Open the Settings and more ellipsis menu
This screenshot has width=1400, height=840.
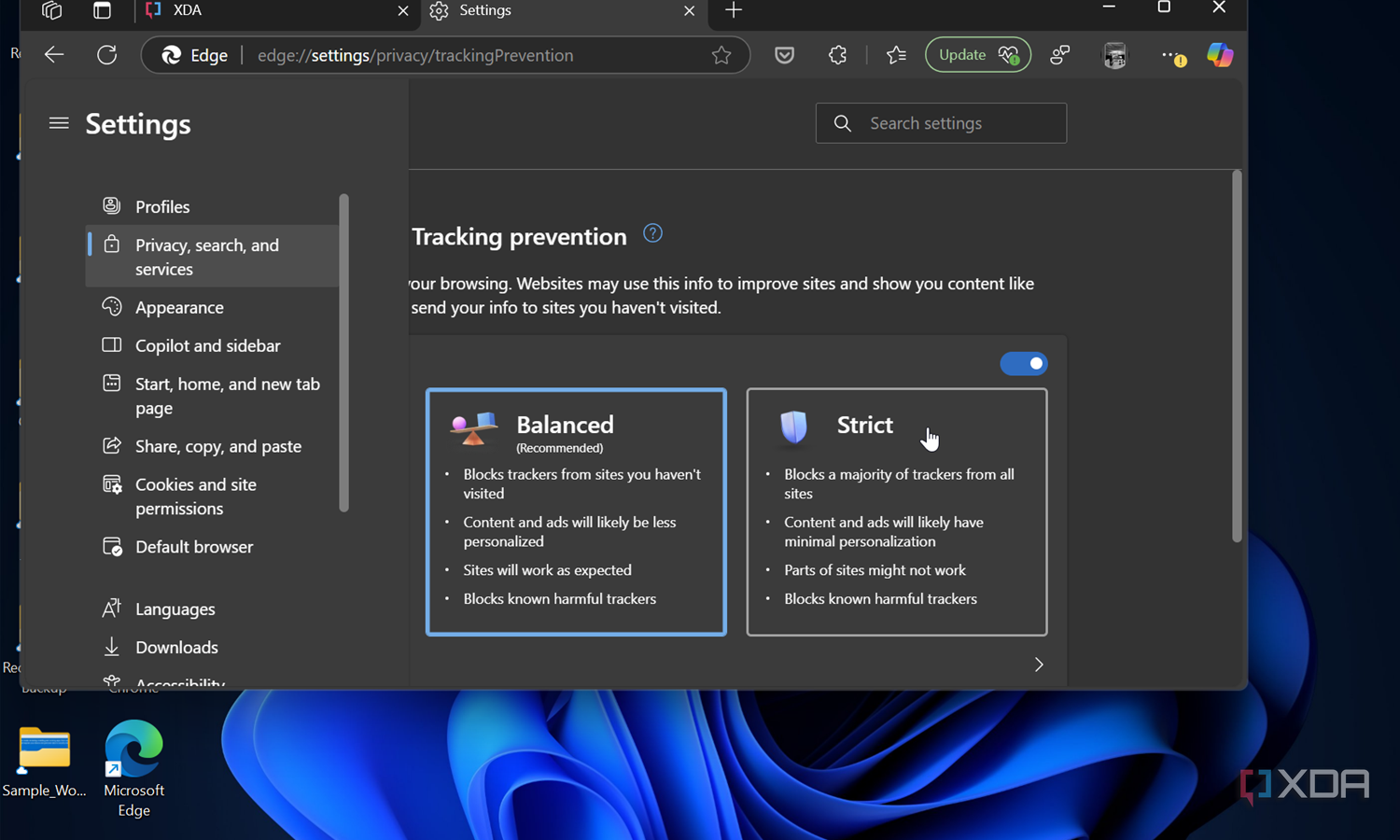[1173, 55]
